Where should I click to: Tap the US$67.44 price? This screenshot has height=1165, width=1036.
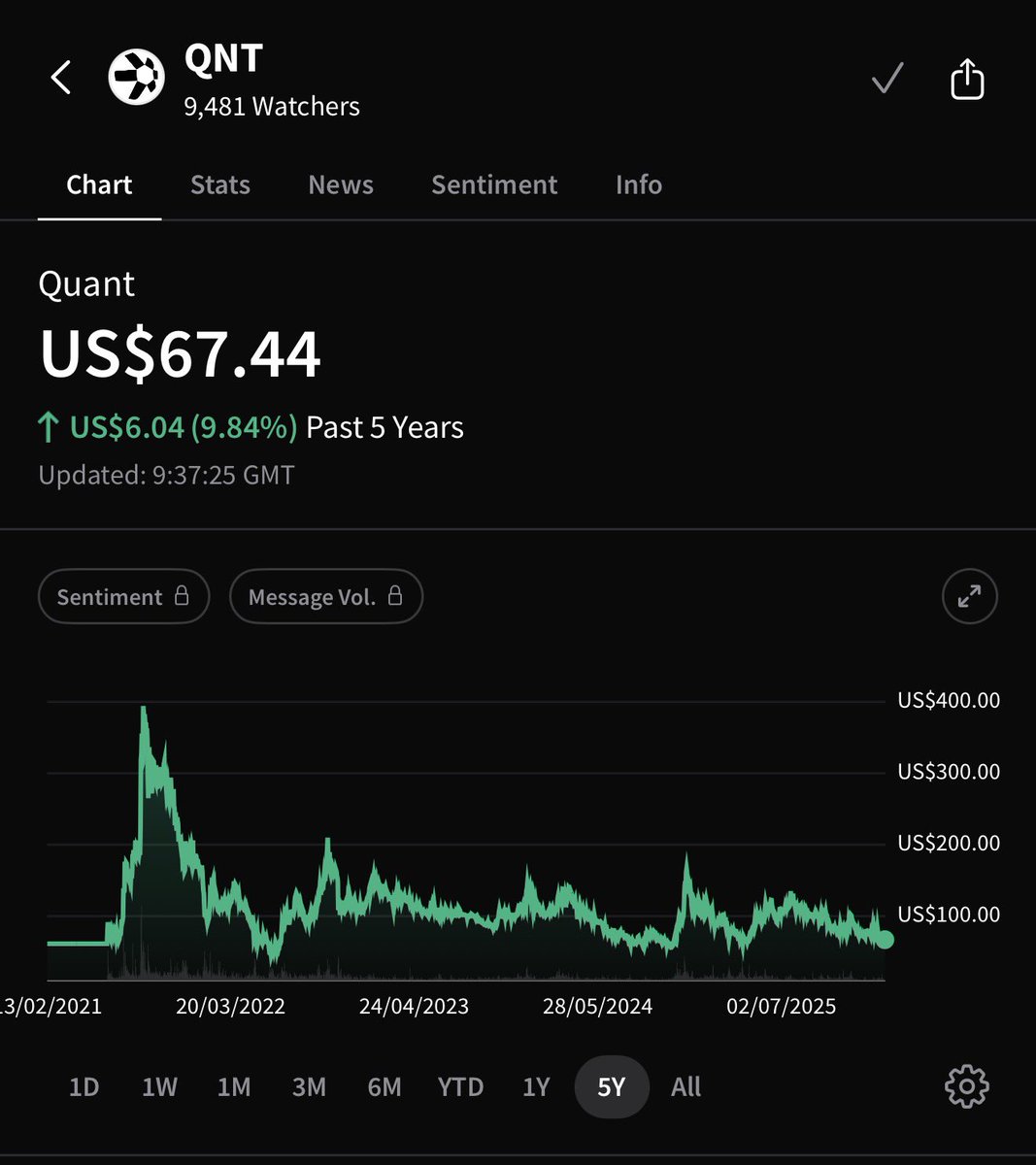click(181, 354)
